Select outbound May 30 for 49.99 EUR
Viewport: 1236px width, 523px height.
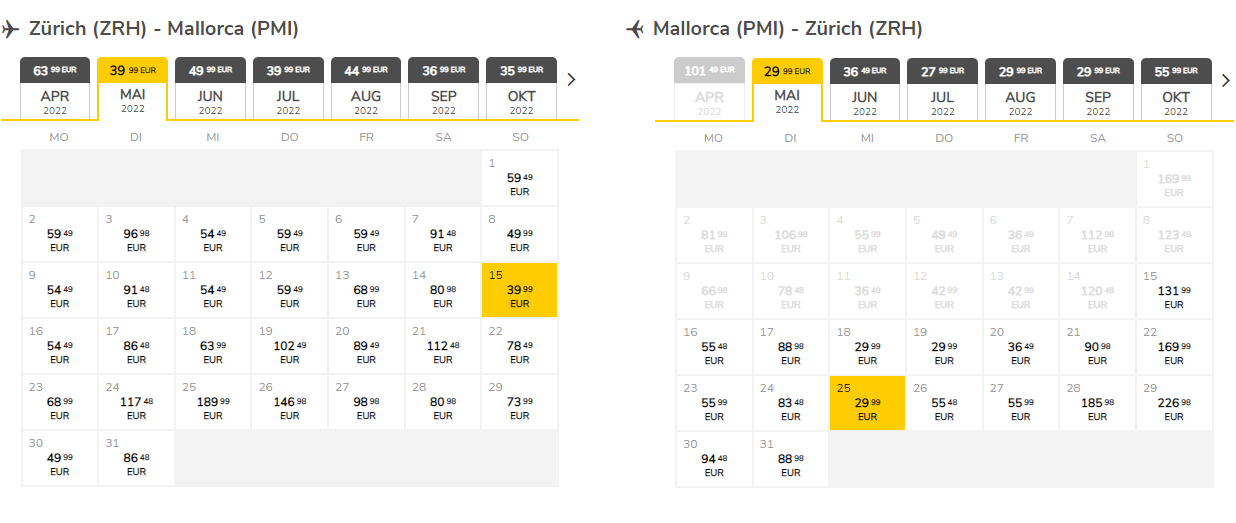coord(59,459)
